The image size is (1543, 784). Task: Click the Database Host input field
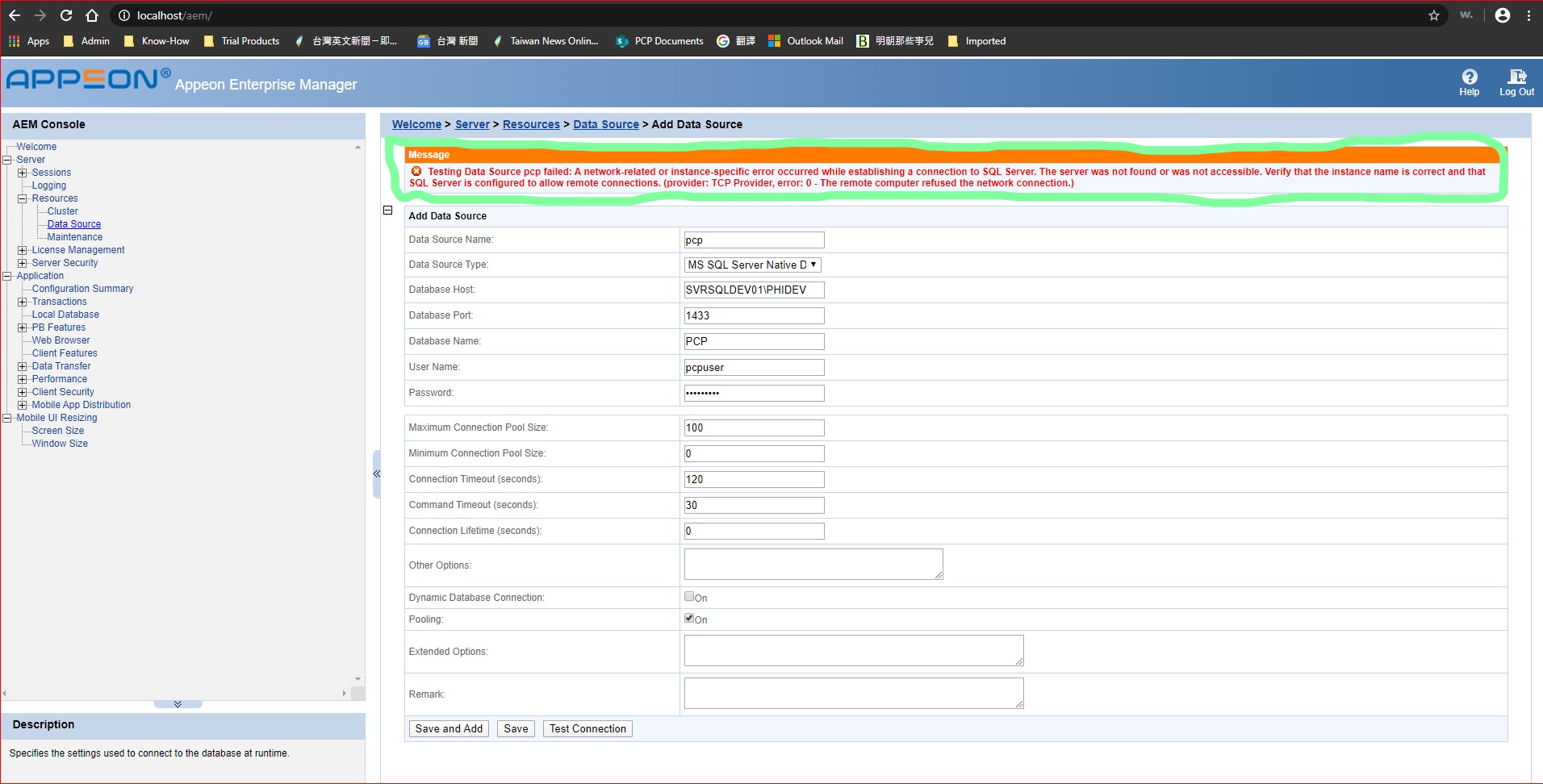click(x=754, y=290)
